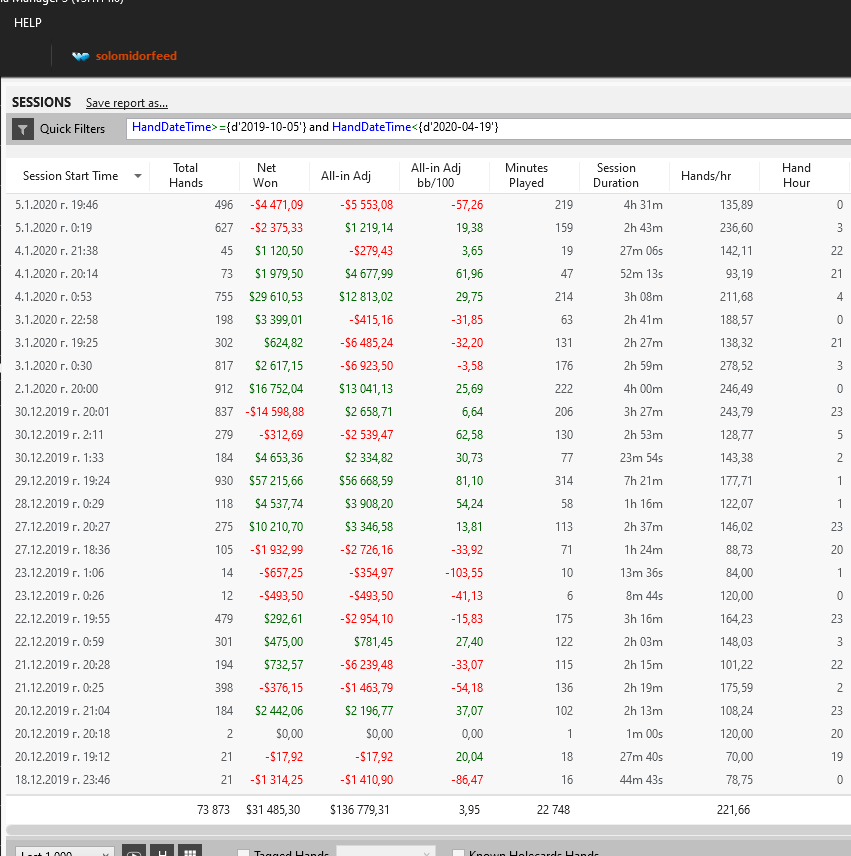Select the solomidorfeed player name
Viewport: 851px width, 856px height.
pyautogui.click(x=136, y=56)
